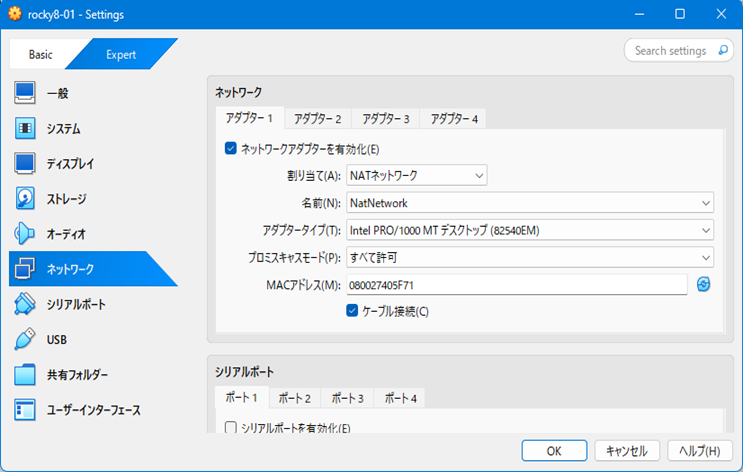Select the ポート 3 tab
743x472 pixels.
coord(347,398)
